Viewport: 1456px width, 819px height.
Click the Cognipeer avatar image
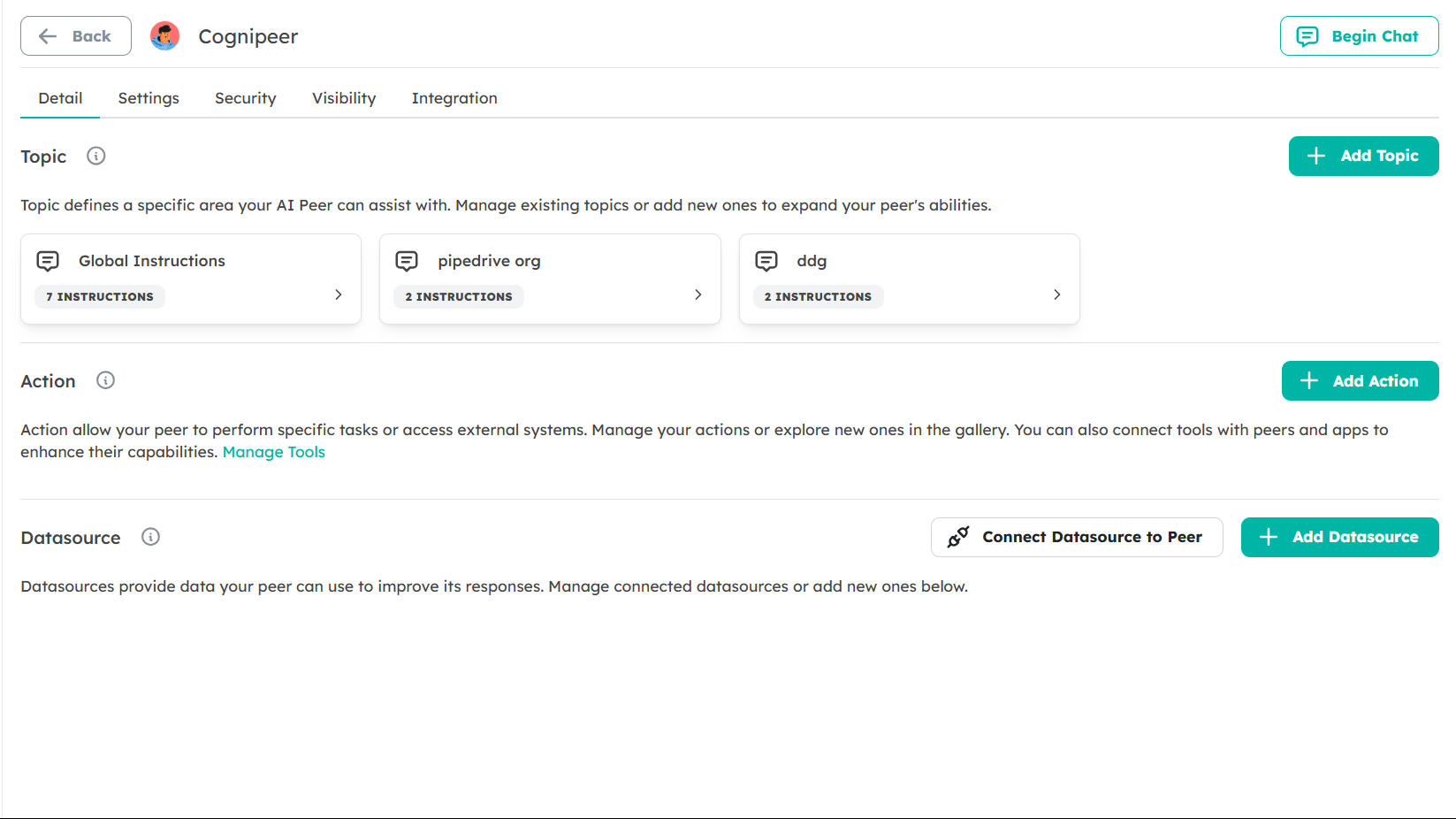pyautogui.click(x=164, y=36)
